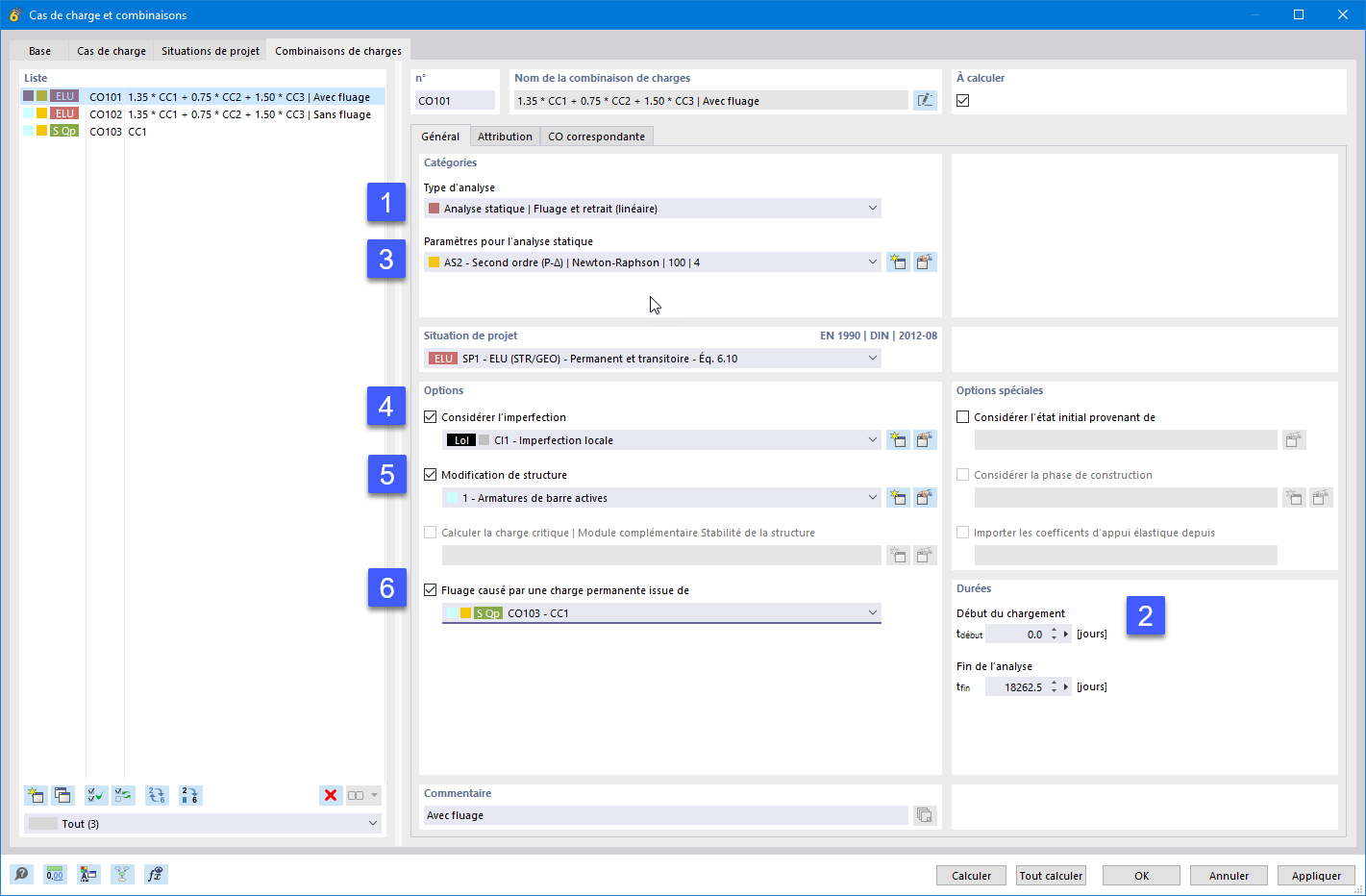1366x896 pixels.
Task: Click the edit combination name icon
Action: [925, 100]
